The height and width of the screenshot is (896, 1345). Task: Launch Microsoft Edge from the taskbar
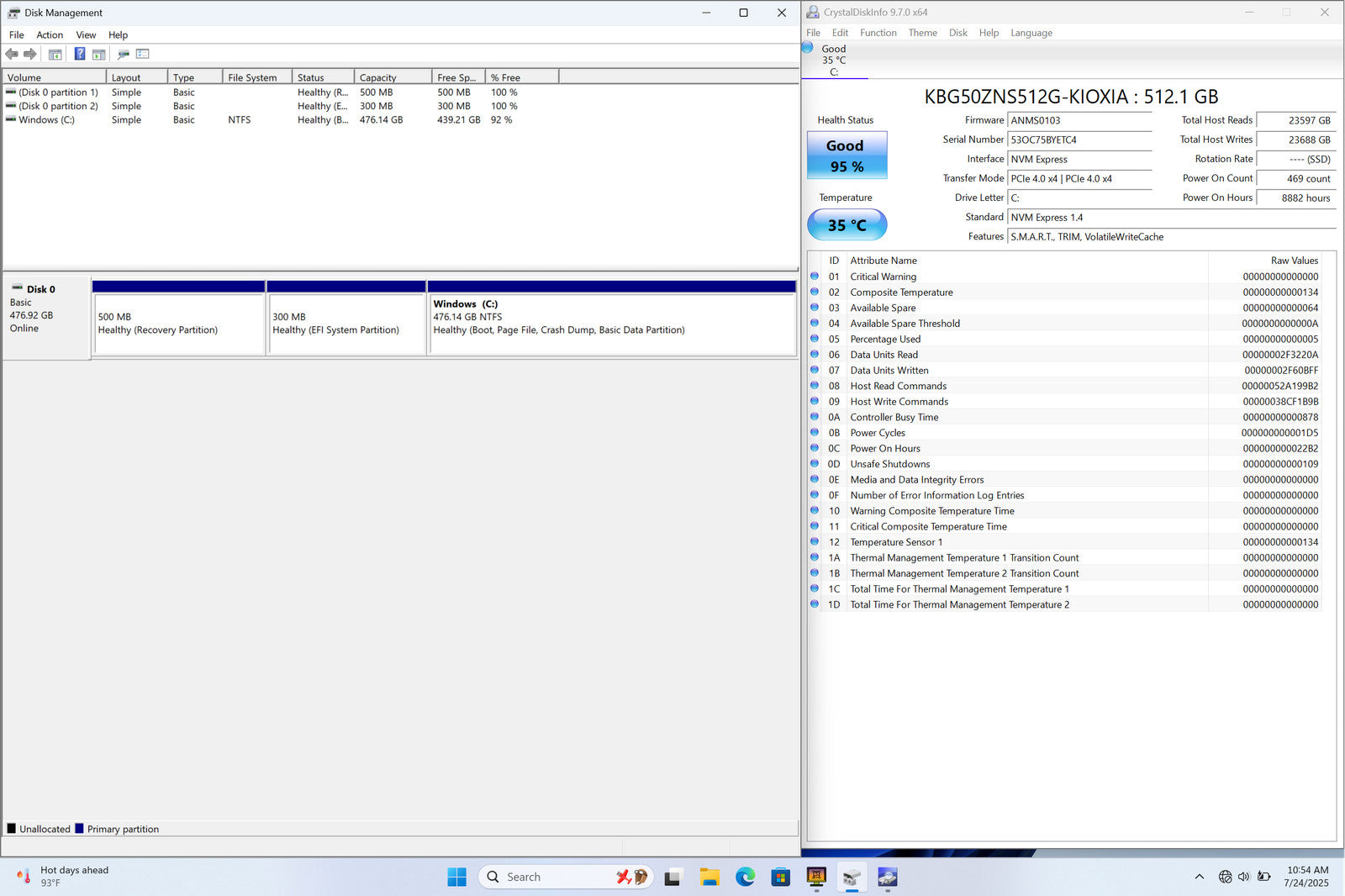(x=745, y=877)
